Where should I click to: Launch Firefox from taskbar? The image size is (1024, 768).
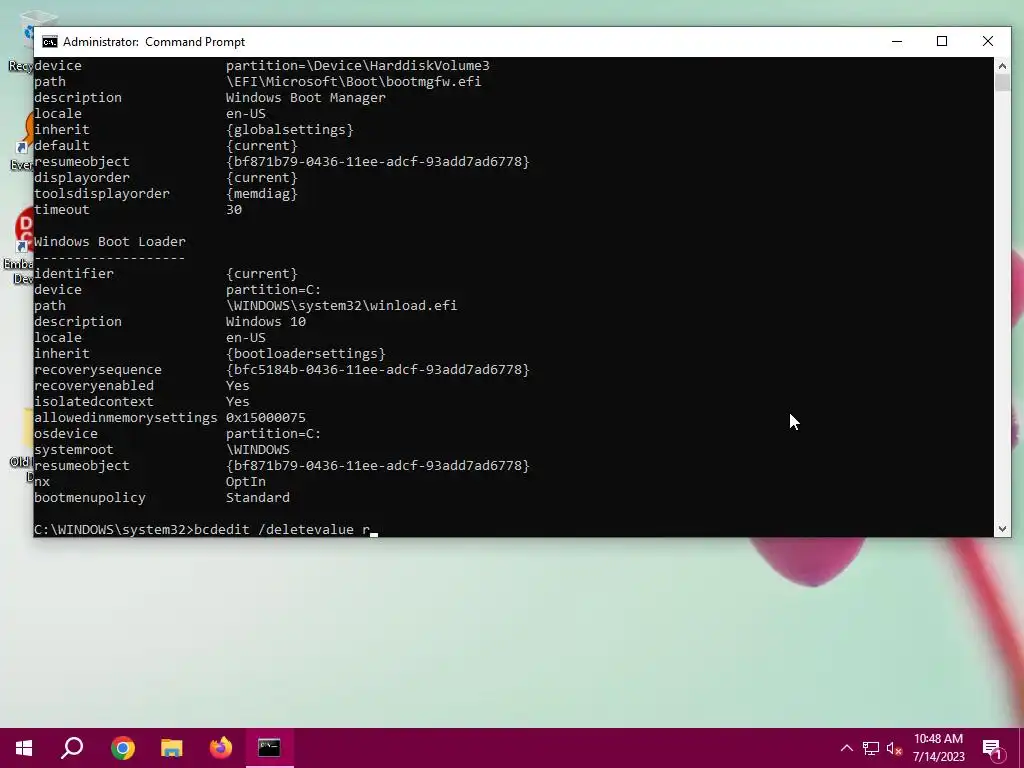point(221,748)
